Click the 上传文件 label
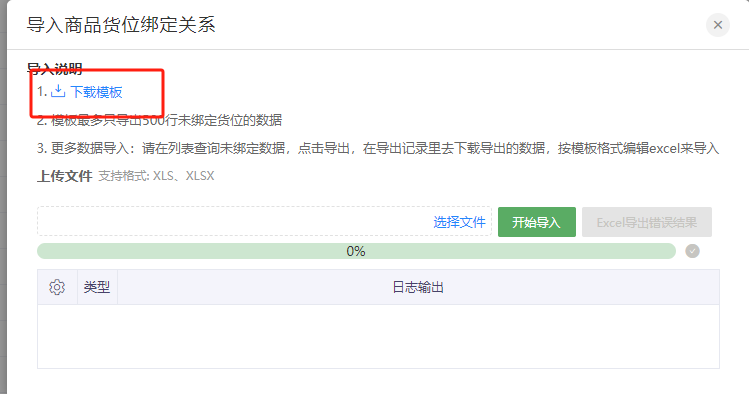 [64, 176]
